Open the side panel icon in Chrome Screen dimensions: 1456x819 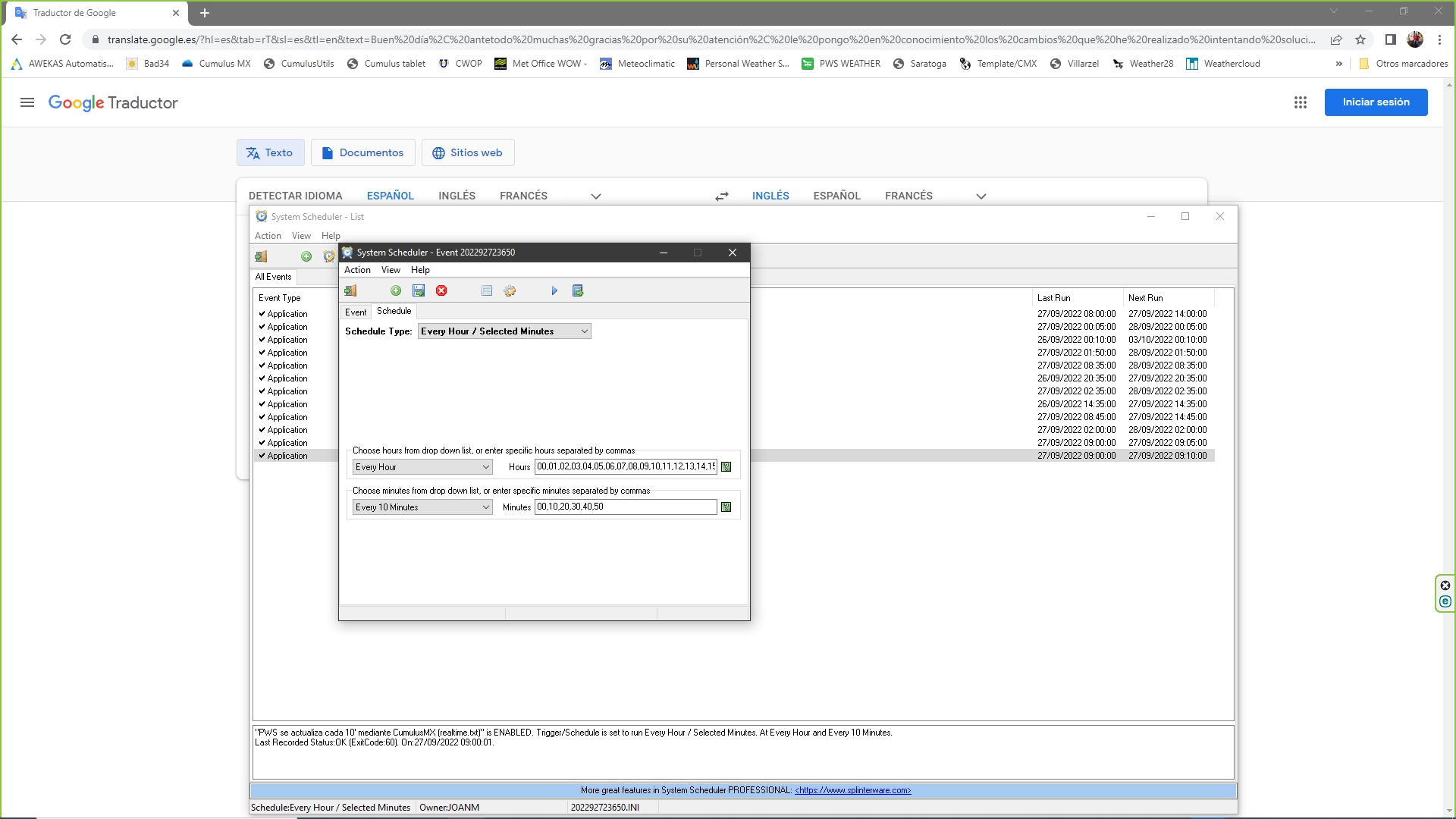pyautogui.click(x=1391, y=39)
